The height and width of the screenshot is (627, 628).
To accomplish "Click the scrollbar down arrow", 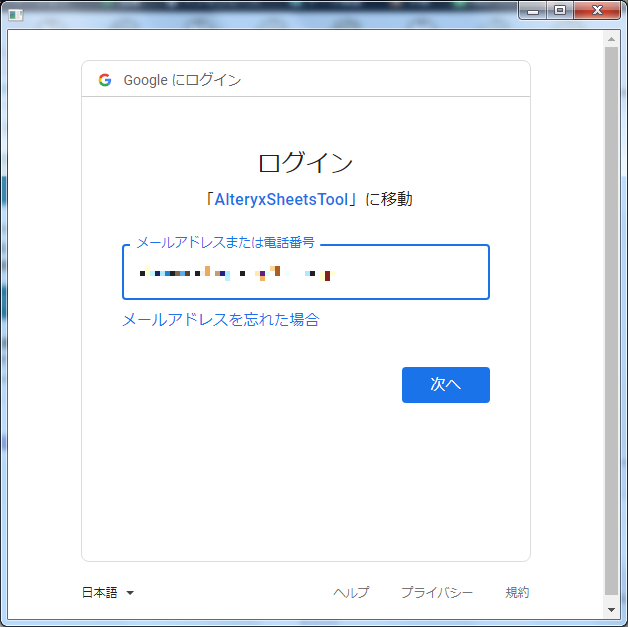I will point(611,610).
